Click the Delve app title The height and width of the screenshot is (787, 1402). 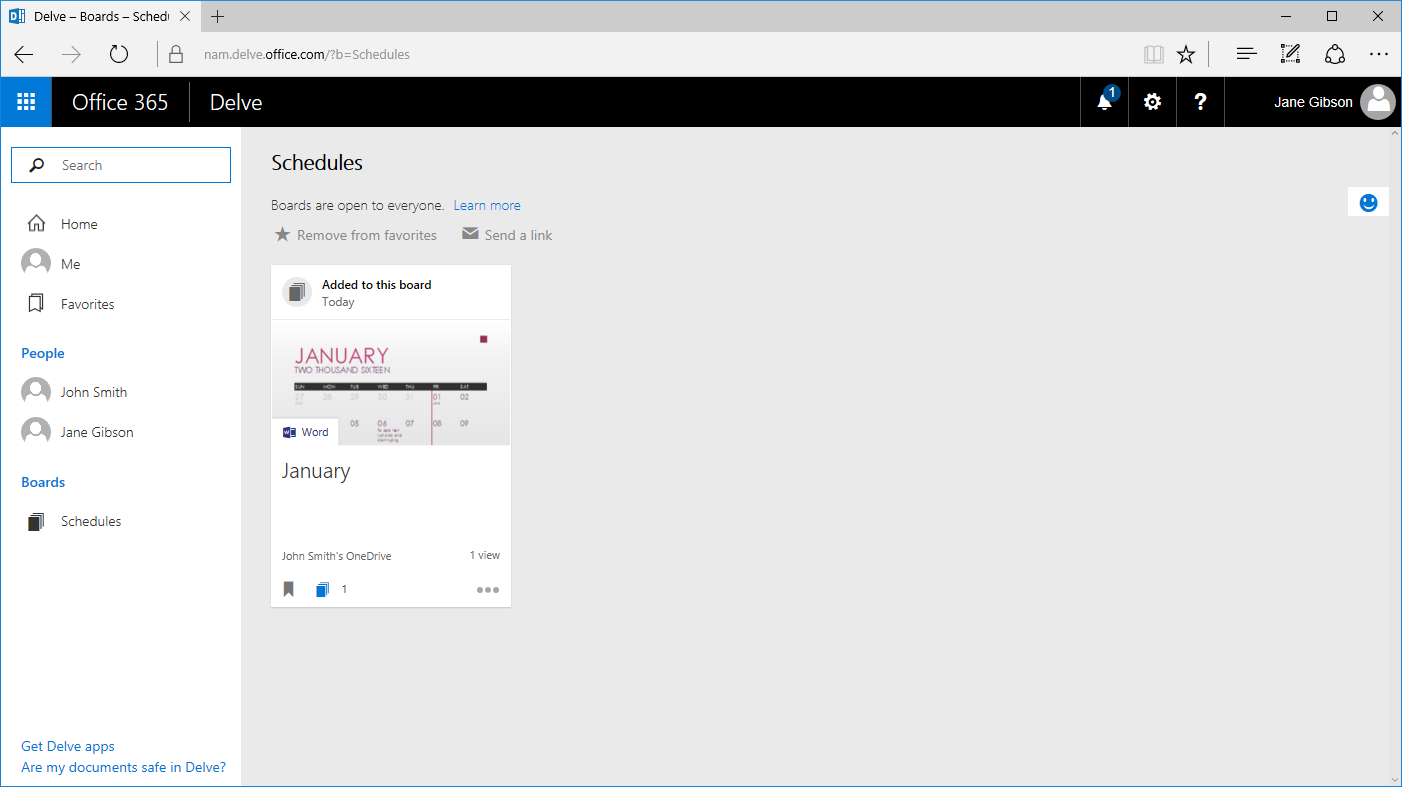tap(236, 102)
